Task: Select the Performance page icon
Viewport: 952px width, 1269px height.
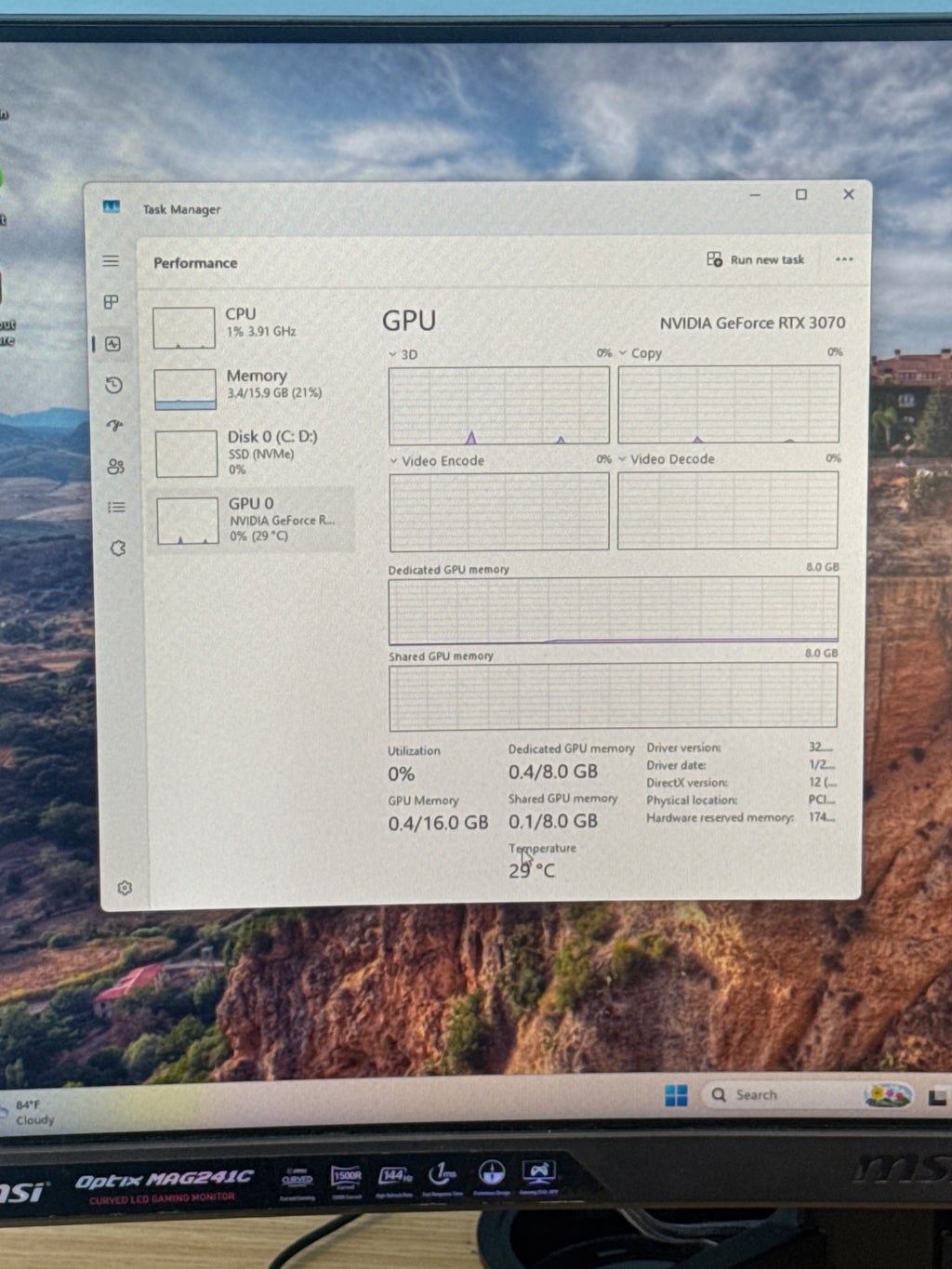Action: coord(112,344)
